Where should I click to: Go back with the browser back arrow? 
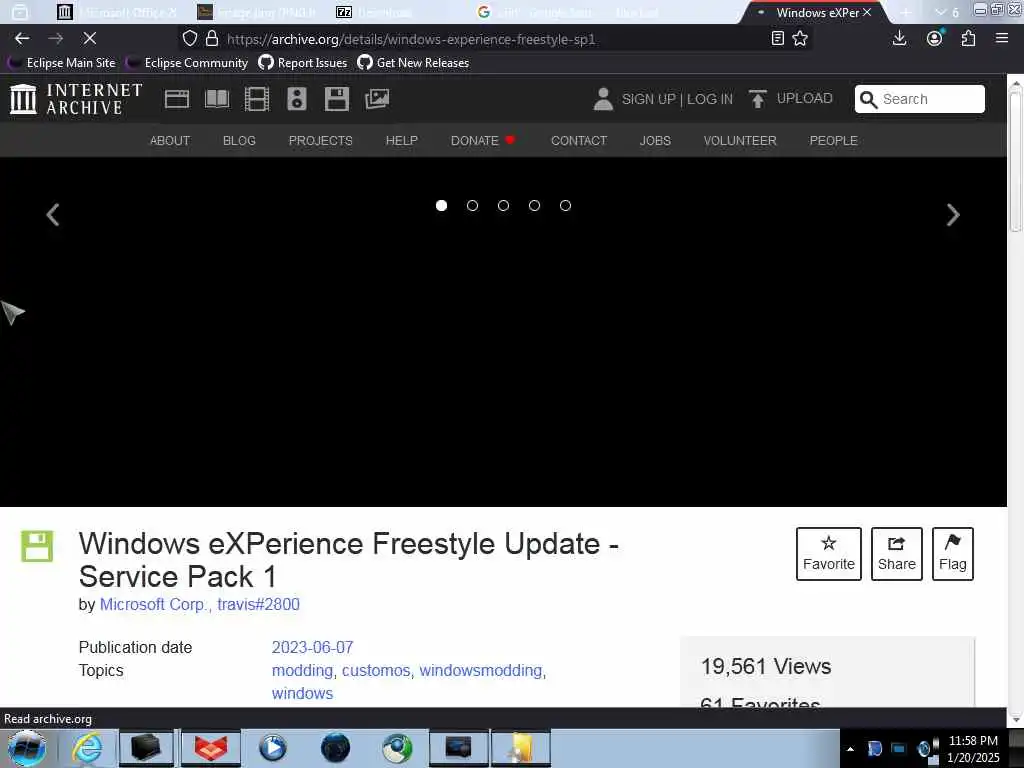(22, 39)
